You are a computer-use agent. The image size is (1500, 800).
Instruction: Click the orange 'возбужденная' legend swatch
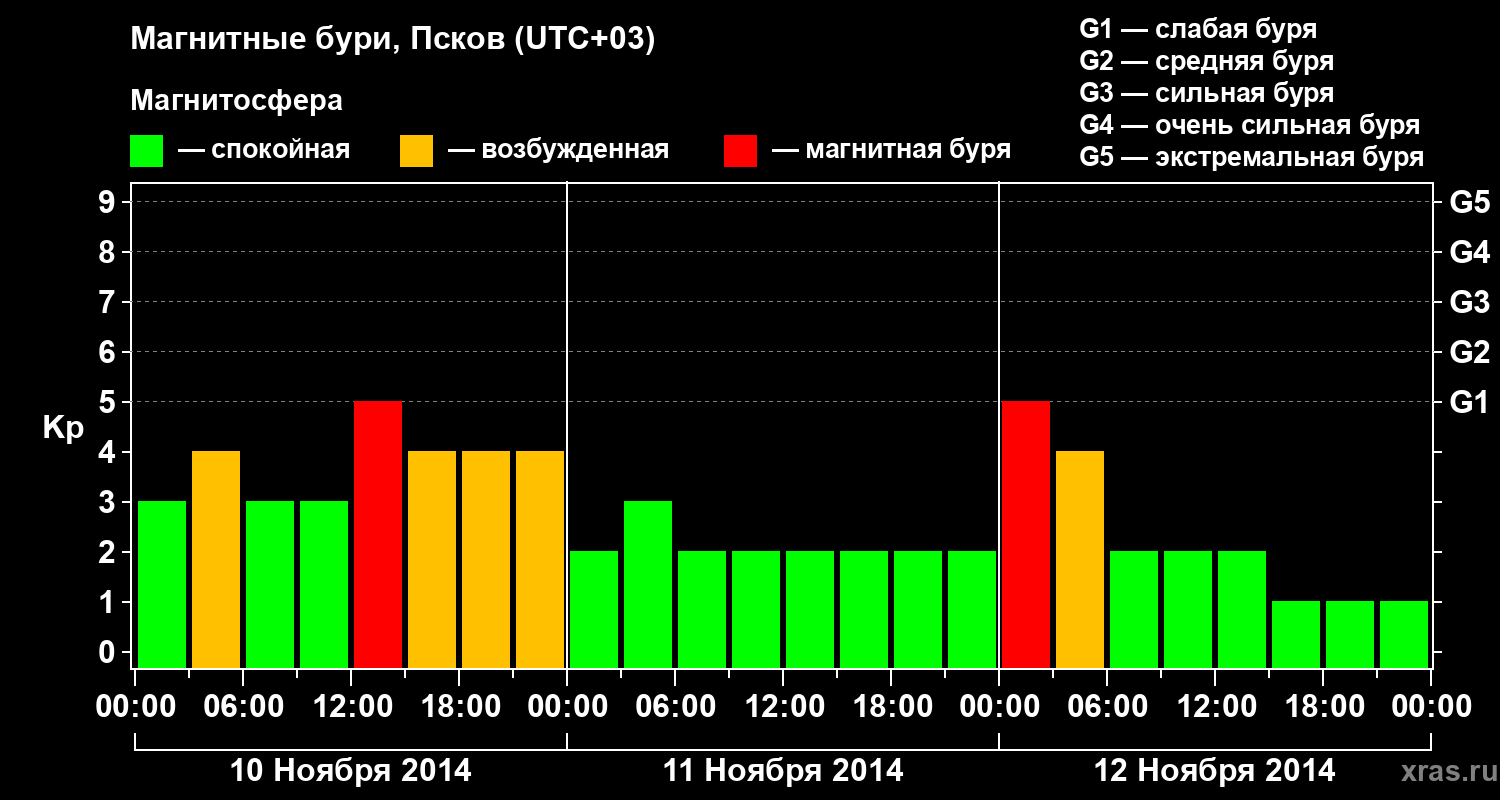click(x=416, y=150)
